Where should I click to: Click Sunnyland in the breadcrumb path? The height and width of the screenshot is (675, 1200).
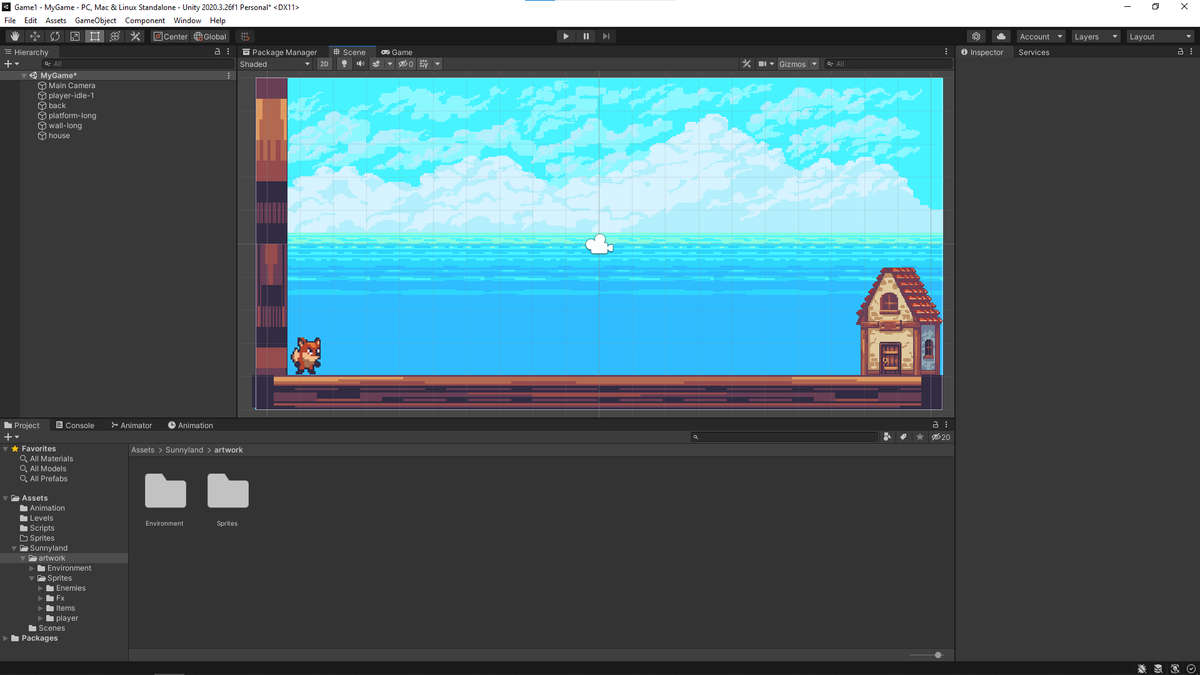186,450
